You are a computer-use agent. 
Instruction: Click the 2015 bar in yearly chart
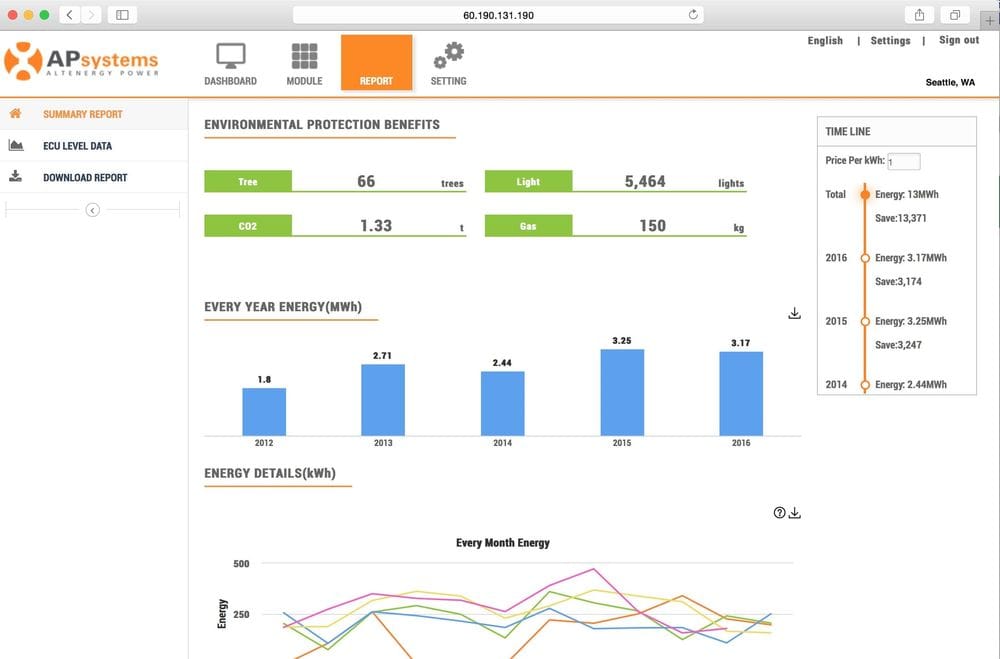point(622,392)
